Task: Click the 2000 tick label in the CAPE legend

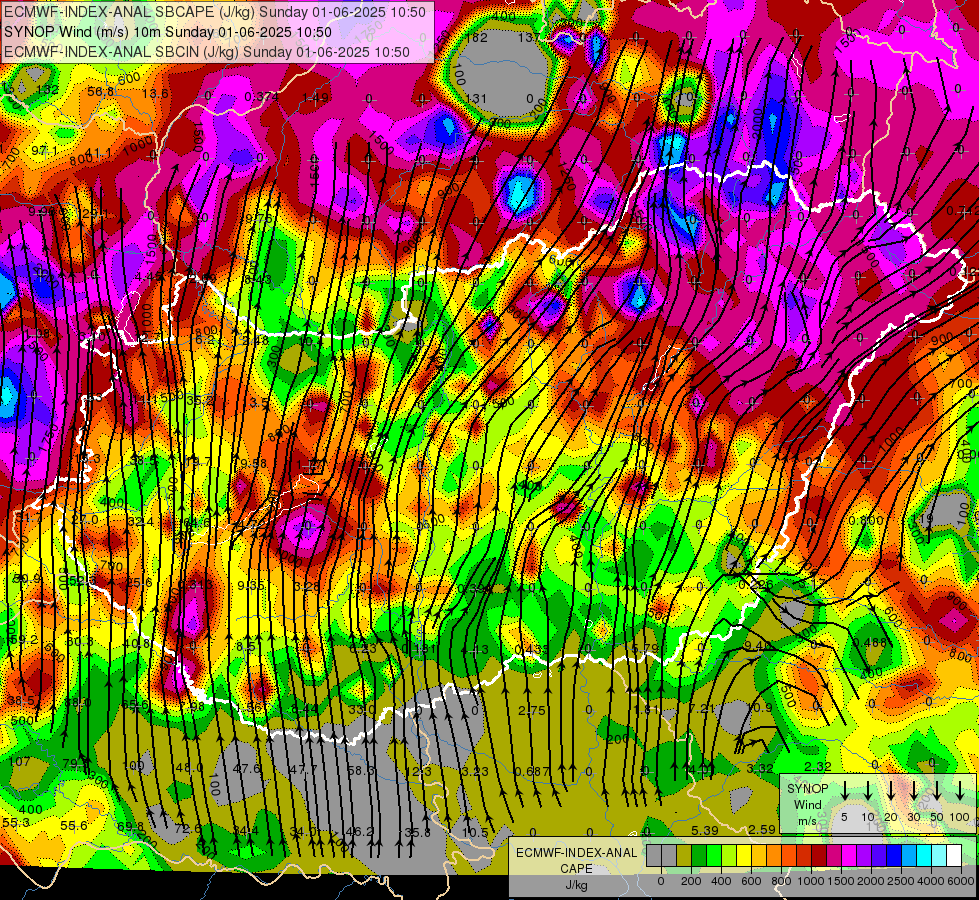Action: click(871, 881)
